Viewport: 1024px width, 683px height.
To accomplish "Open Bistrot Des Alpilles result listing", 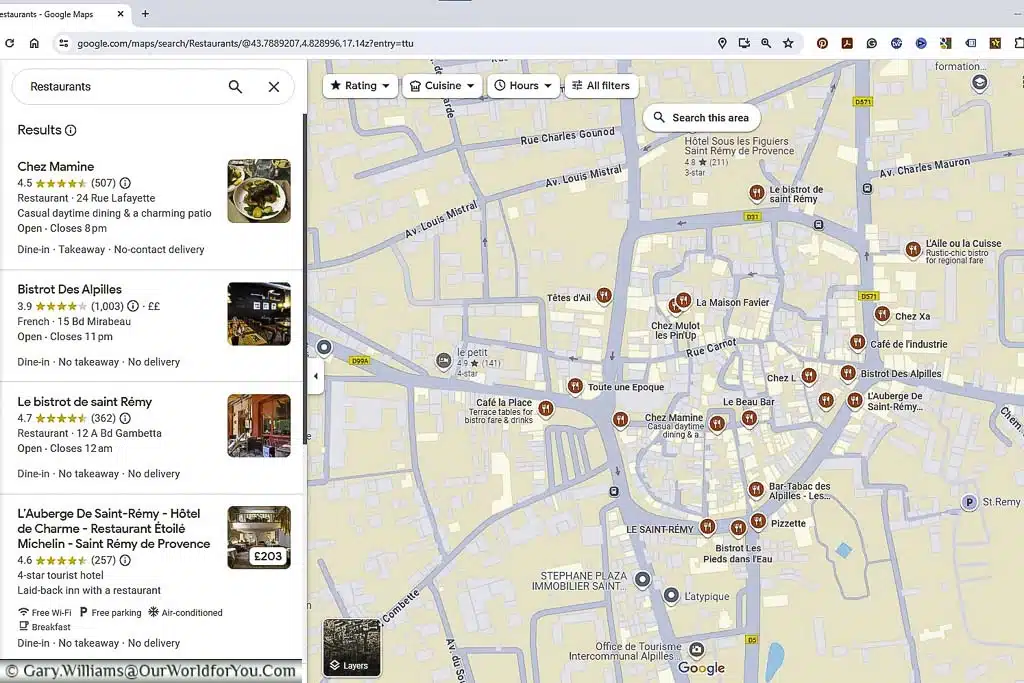I will pyautogui.click(x=151, y=326).
